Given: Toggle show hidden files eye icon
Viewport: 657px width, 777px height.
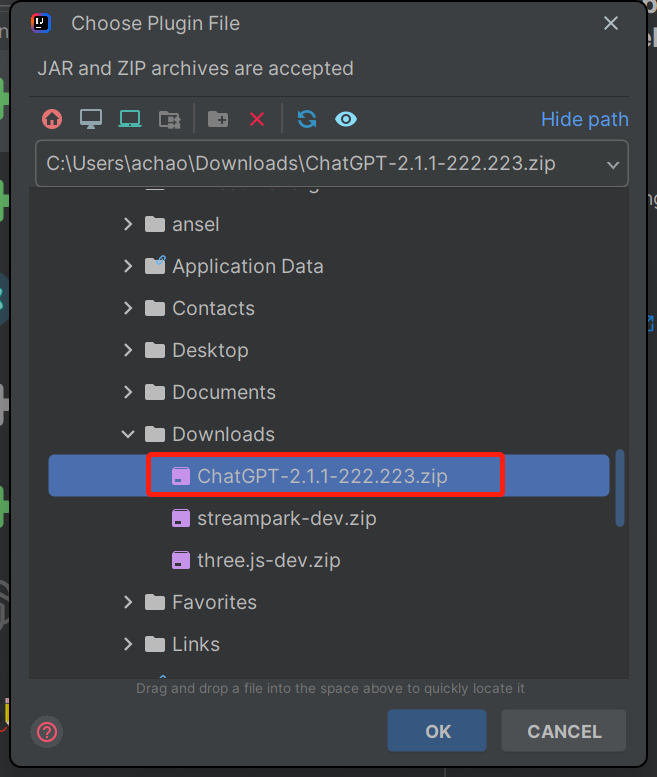Looking at the screenshot, I should pyautogui.click(x=346, y=119).
